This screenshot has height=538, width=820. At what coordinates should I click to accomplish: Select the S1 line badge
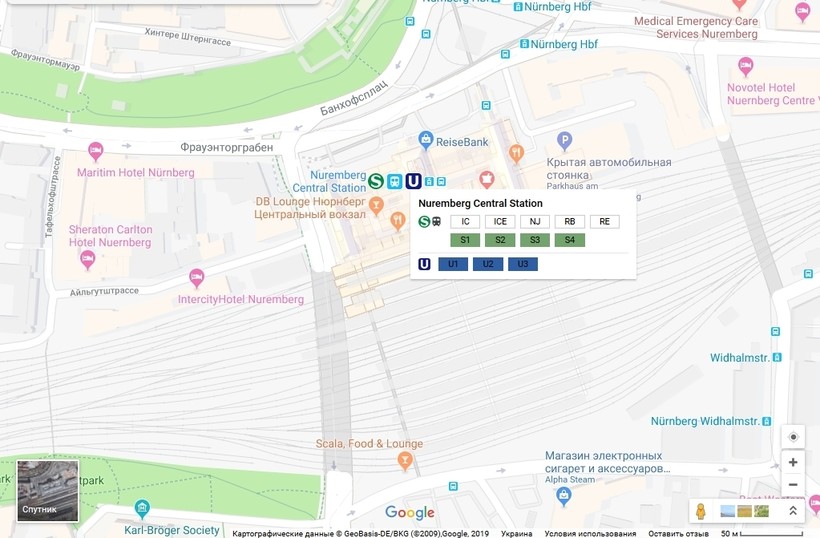[465, 240]
